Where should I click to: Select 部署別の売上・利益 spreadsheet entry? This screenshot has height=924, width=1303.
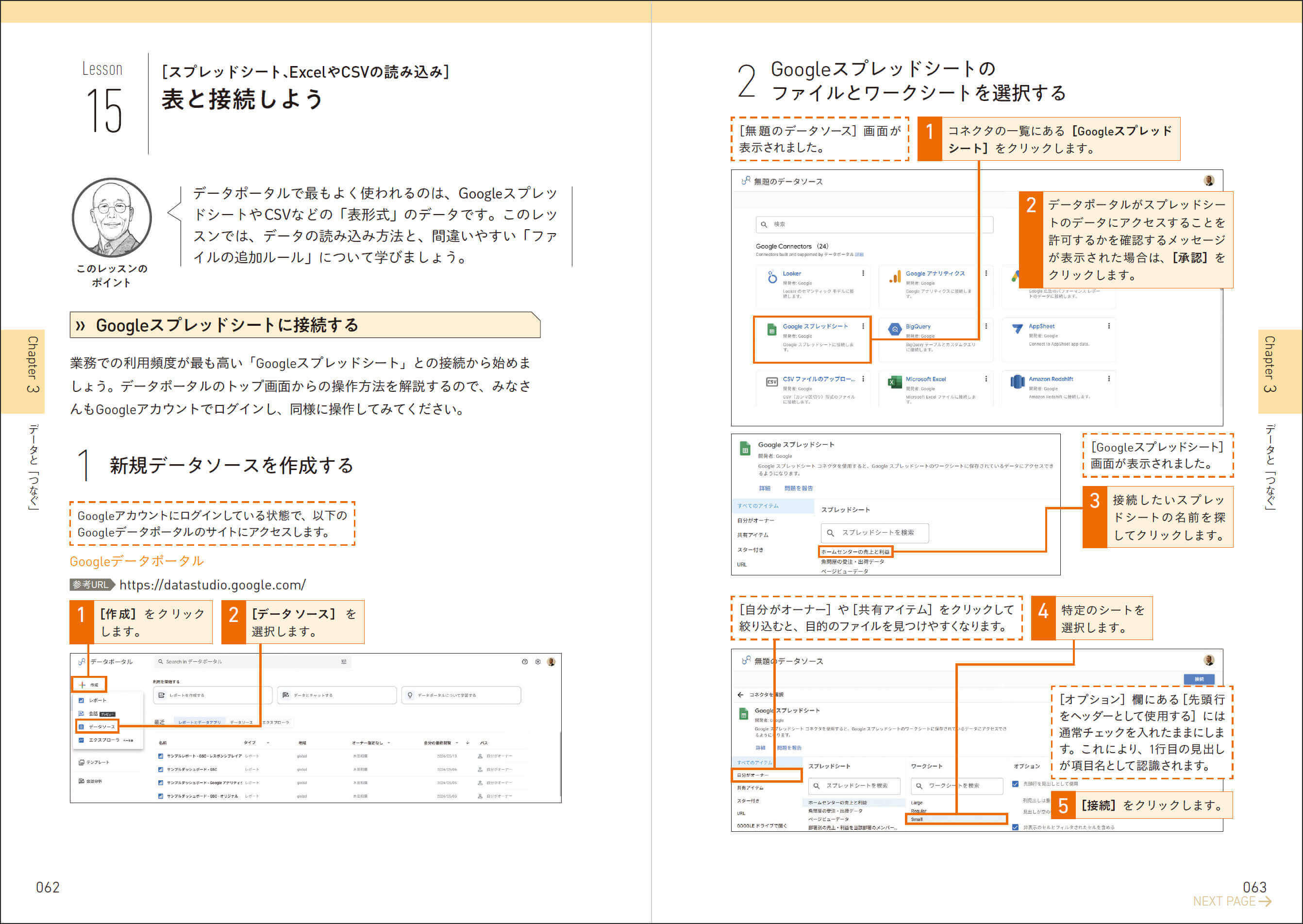tap(852, 828)
